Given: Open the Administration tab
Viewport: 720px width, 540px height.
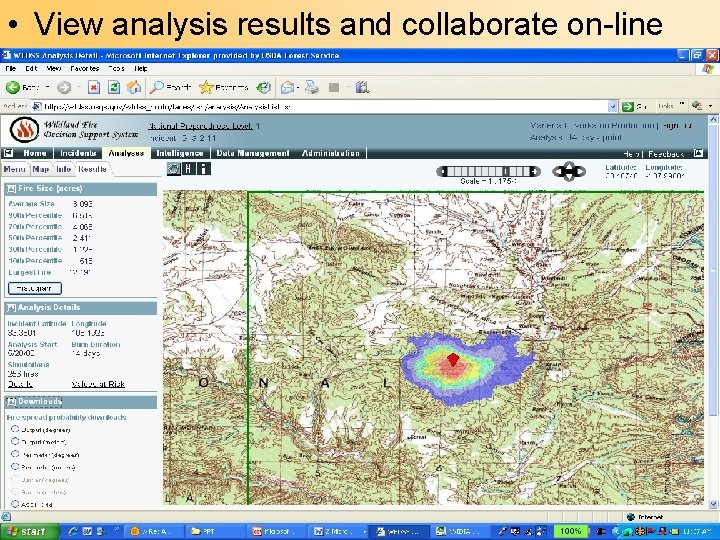Looking at the screenshot, I should (331, 153).
